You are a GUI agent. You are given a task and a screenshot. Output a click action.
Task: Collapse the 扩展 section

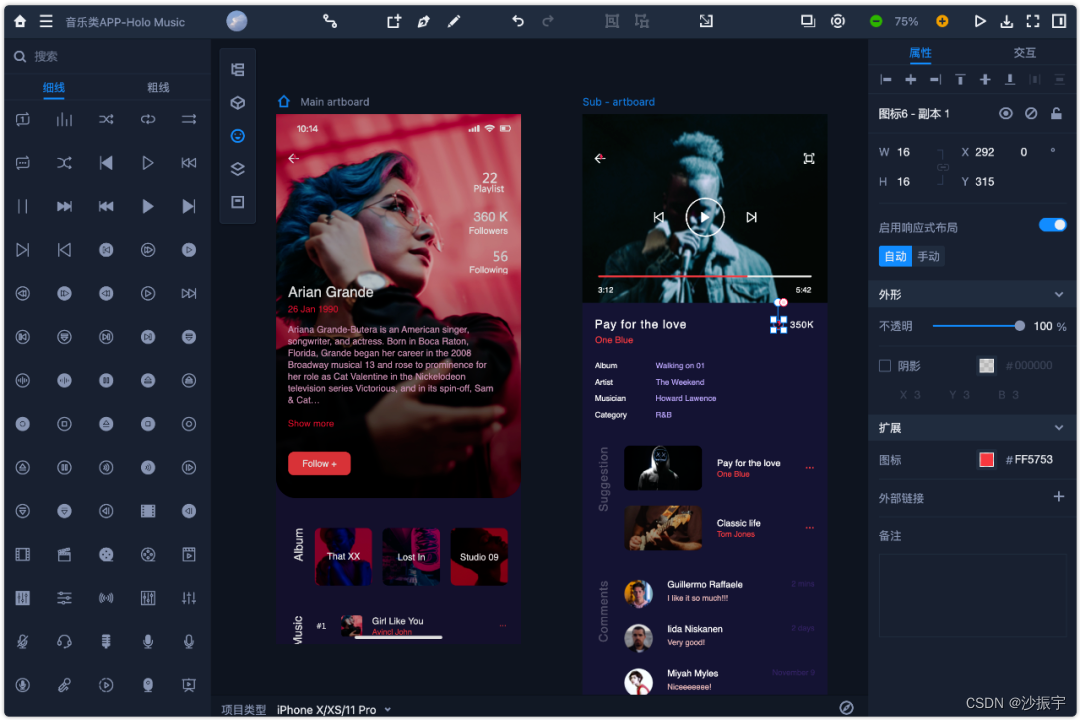point(1059,428)
